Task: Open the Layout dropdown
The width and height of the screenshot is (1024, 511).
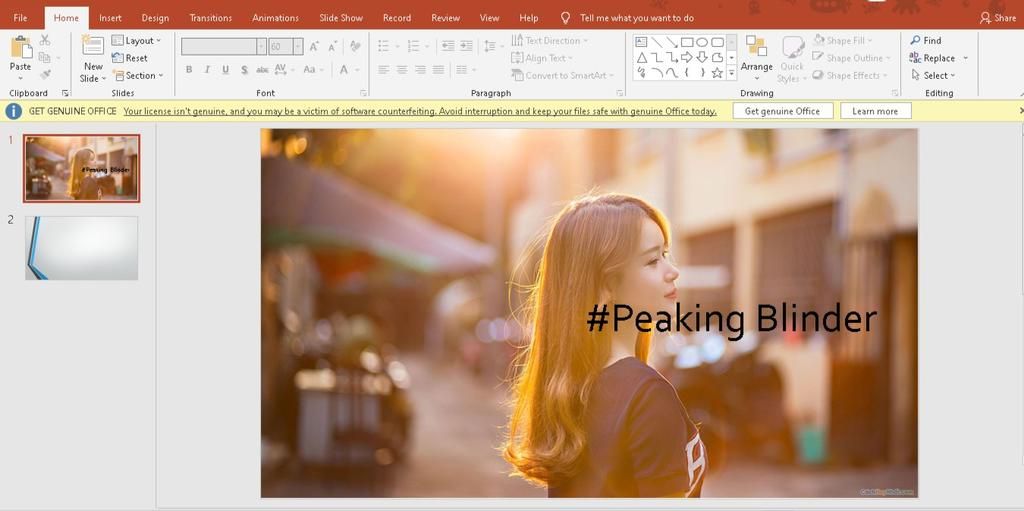Action: coord(136,41)
